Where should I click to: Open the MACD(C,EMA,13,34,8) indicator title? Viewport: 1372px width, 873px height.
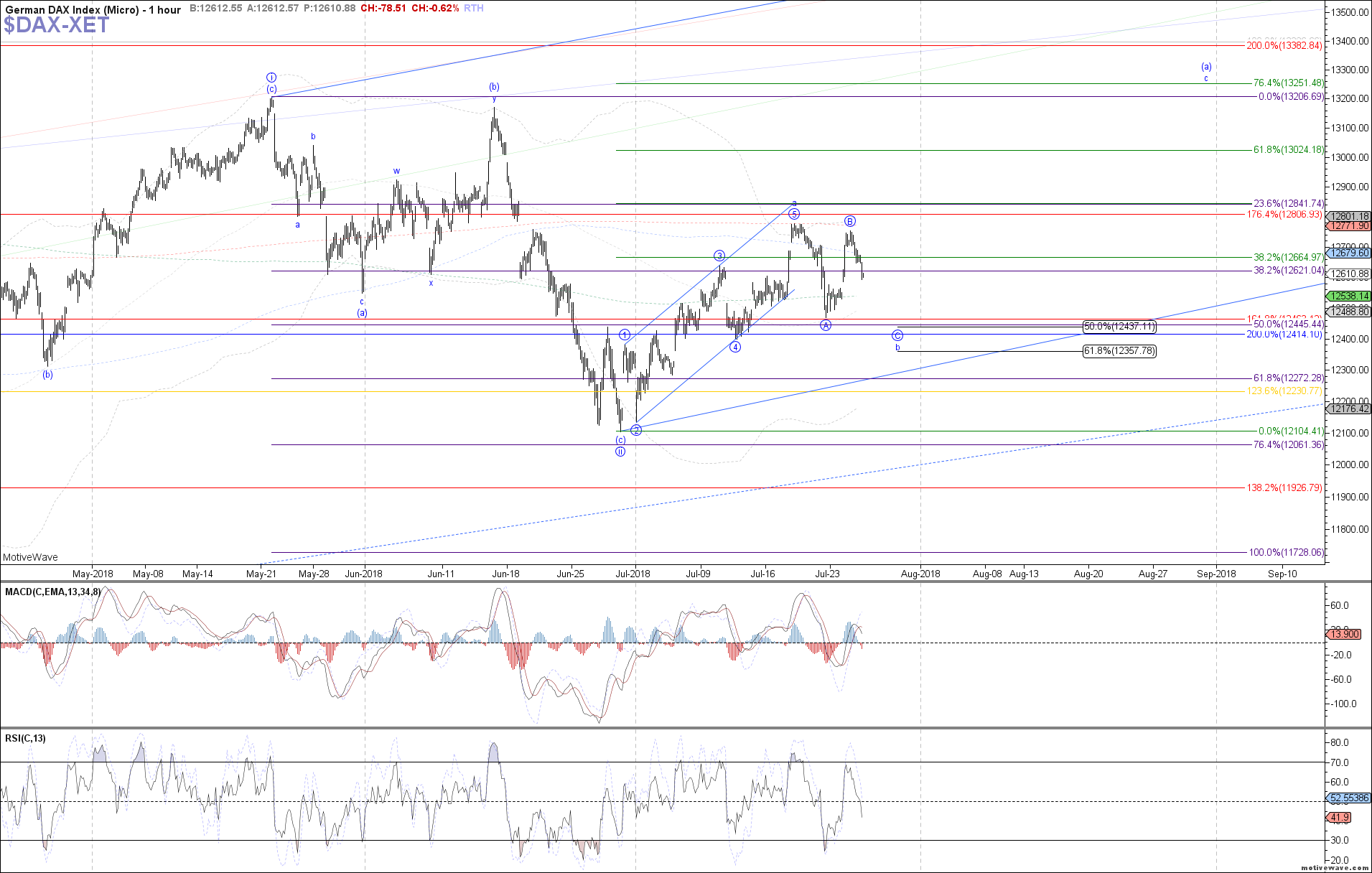(x=52, y=592)
